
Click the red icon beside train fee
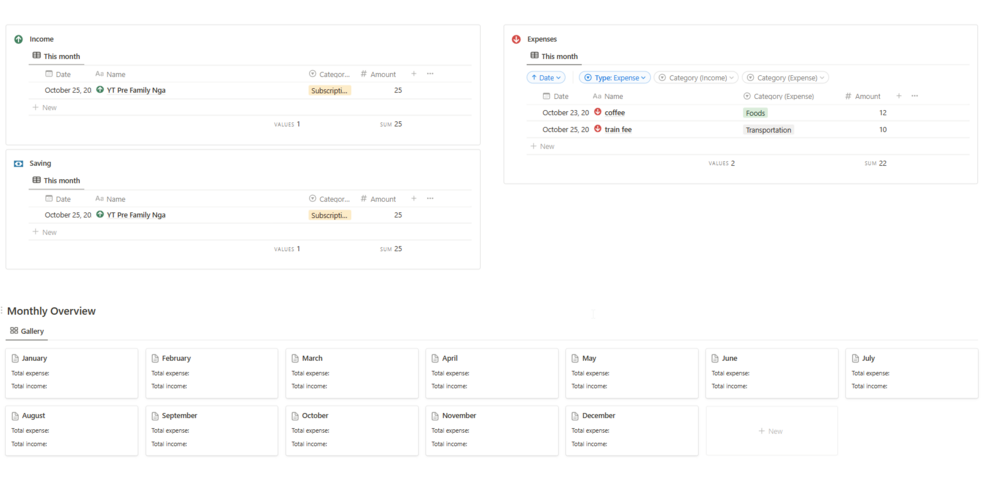coord(598,129)
